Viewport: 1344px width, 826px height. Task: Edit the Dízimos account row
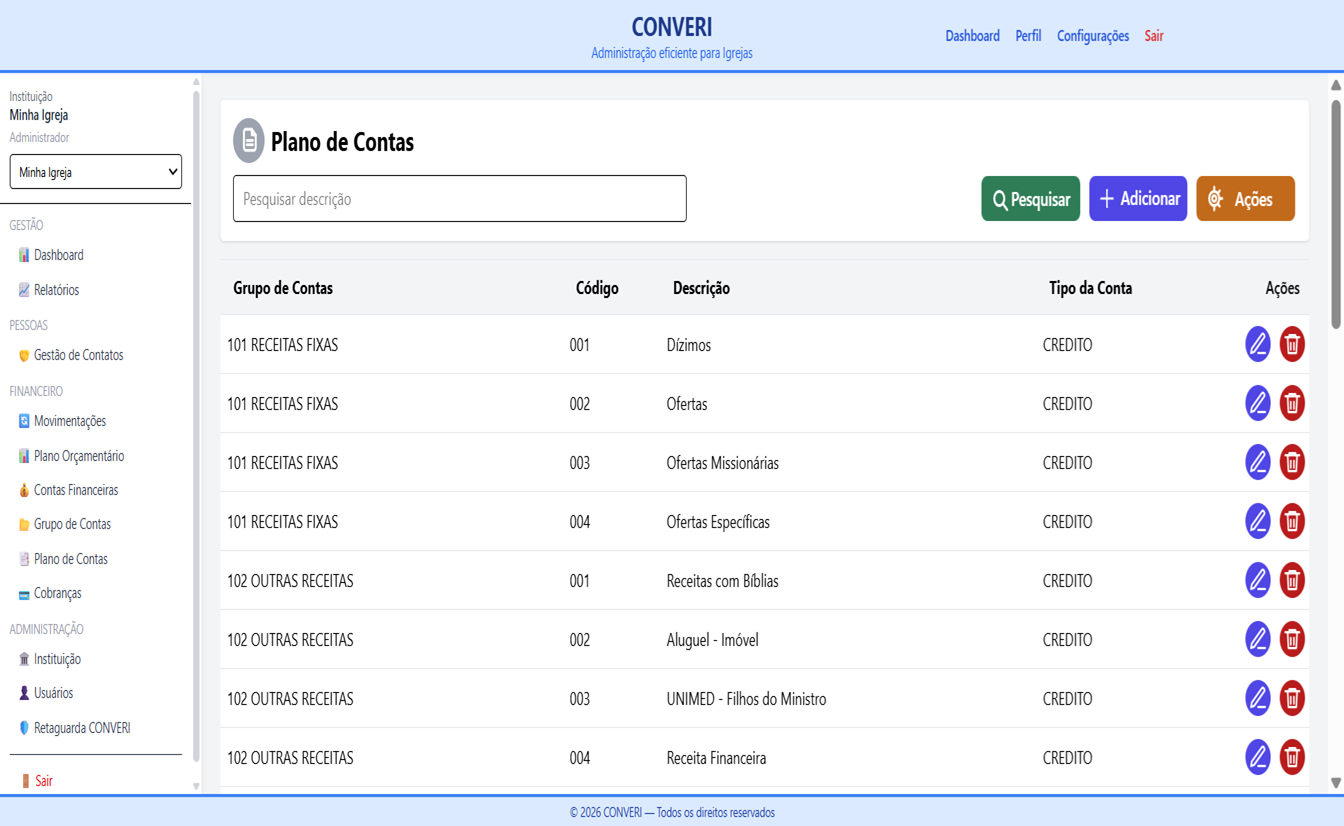(1258, 344)
